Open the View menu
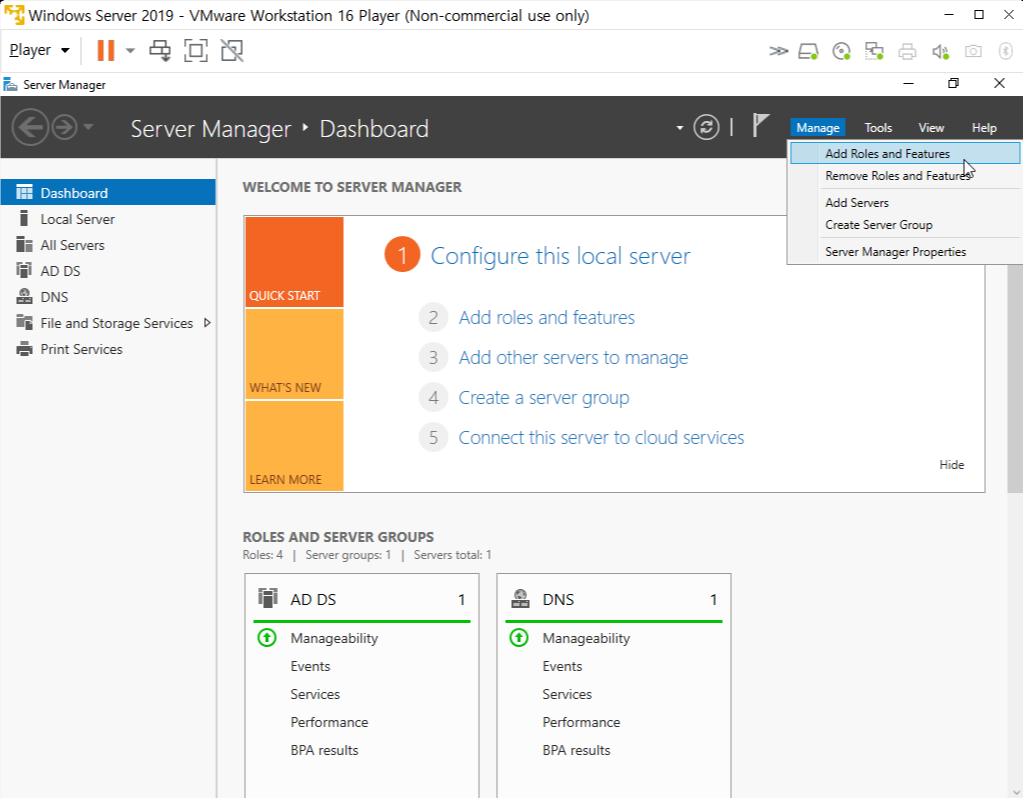This screenshot has width=1023, height=798. point(931,128)
